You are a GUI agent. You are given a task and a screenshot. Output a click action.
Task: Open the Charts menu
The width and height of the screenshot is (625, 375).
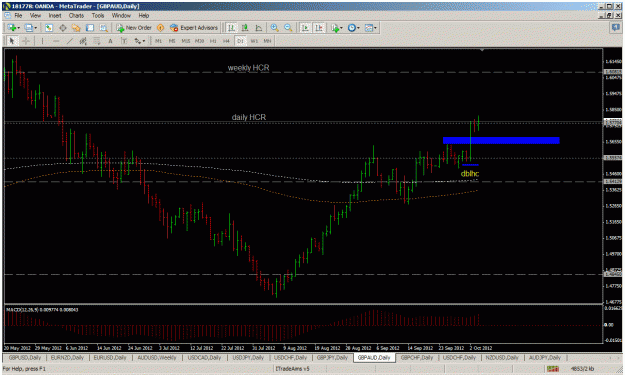pyautogui.click(x=76, y=15)
